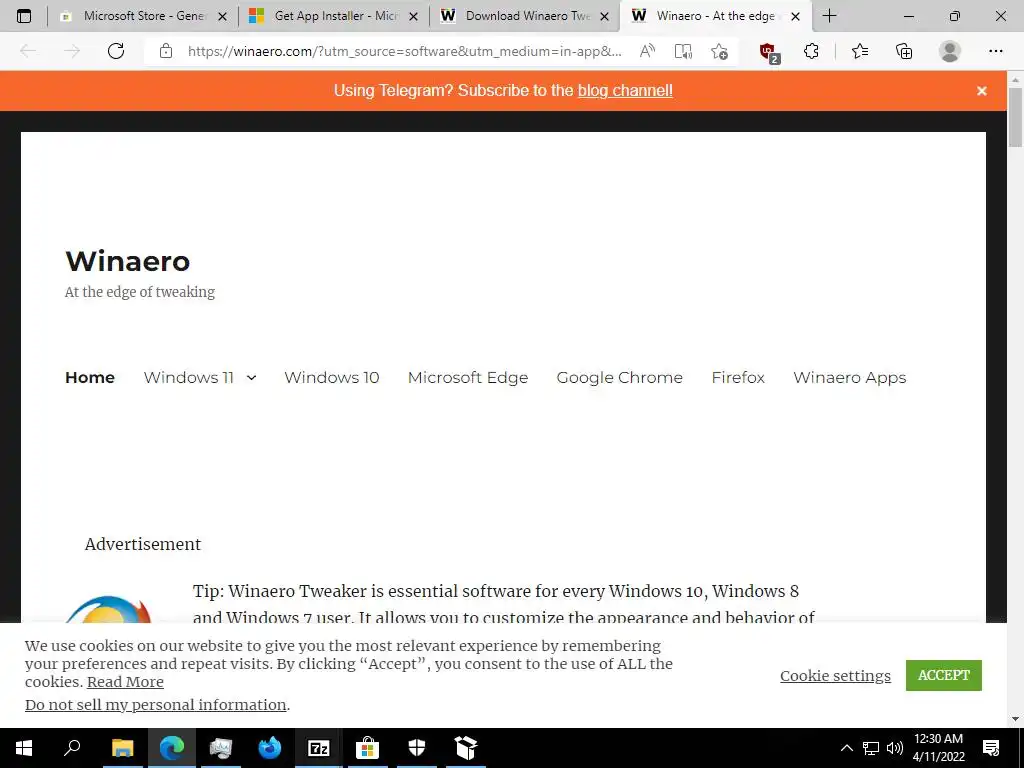Close the Winaero - At the edge tab
Screen dimensions: 1024x768
[x=795, y=16]
